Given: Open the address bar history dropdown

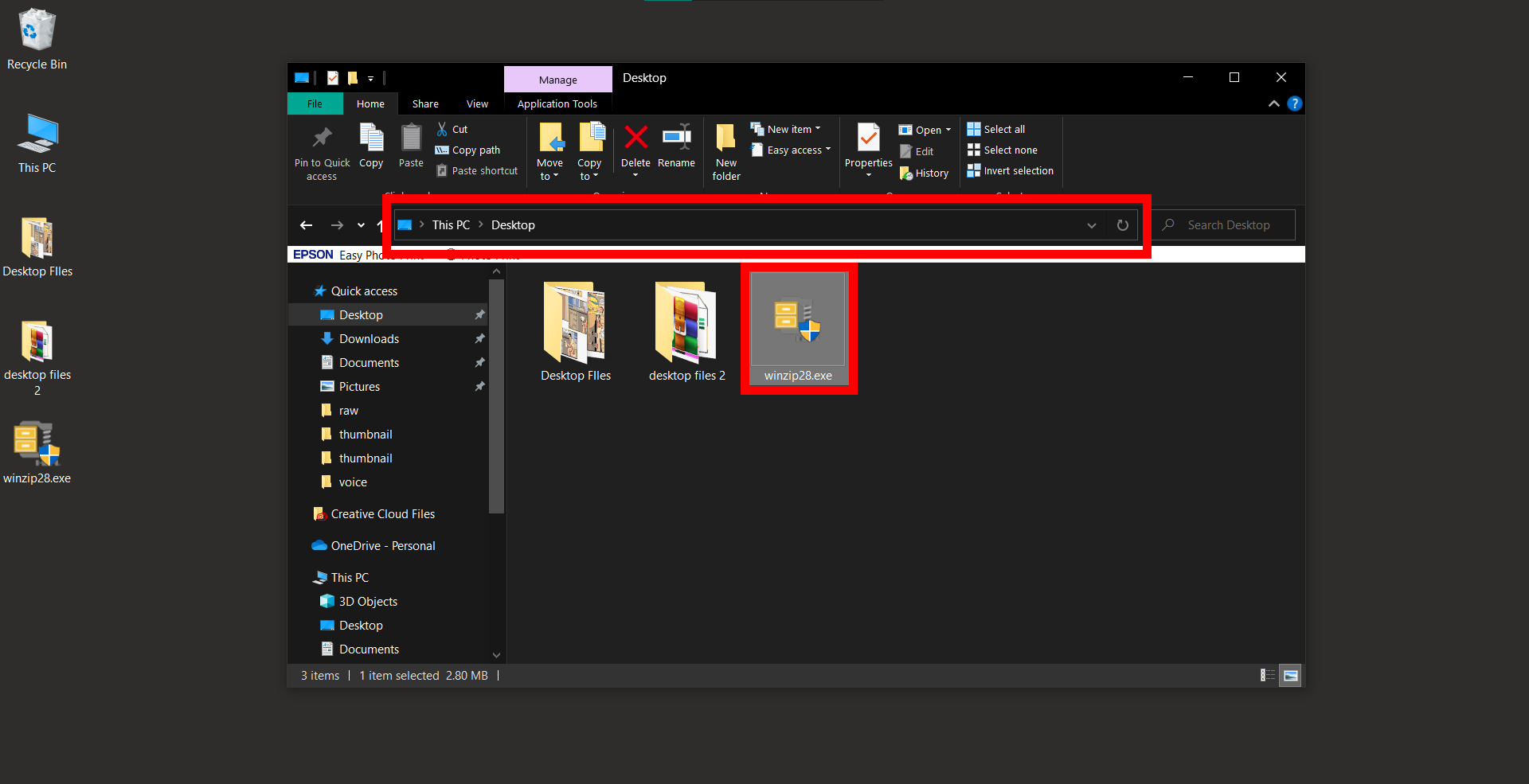Looking at the screenshot, I should (1090, 225).
